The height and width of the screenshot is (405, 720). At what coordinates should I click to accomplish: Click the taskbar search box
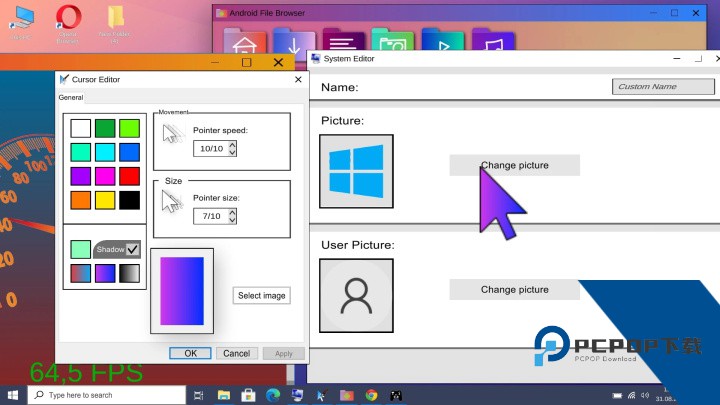(x=107, y=395)
